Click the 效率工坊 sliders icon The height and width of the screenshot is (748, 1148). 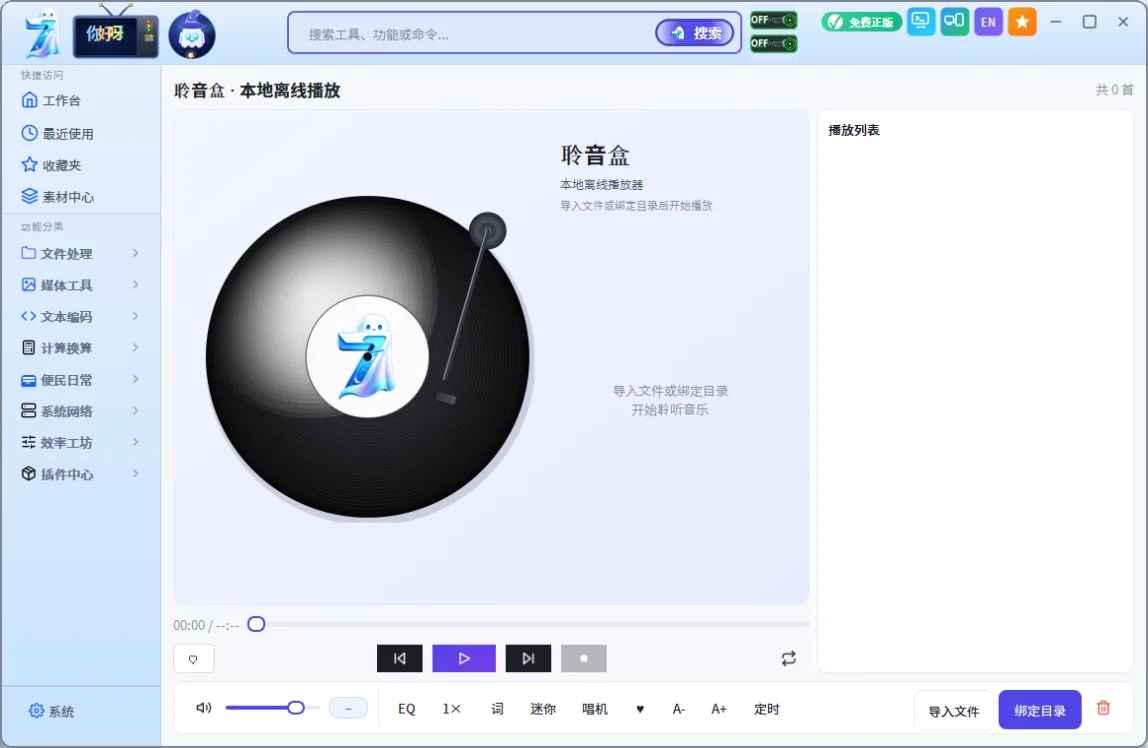(x=29, y=442)
